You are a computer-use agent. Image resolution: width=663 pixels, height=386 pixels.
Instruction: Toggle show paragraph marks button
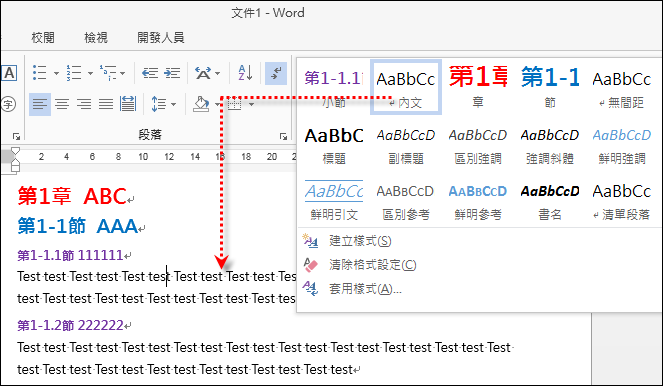coord(276,73)
